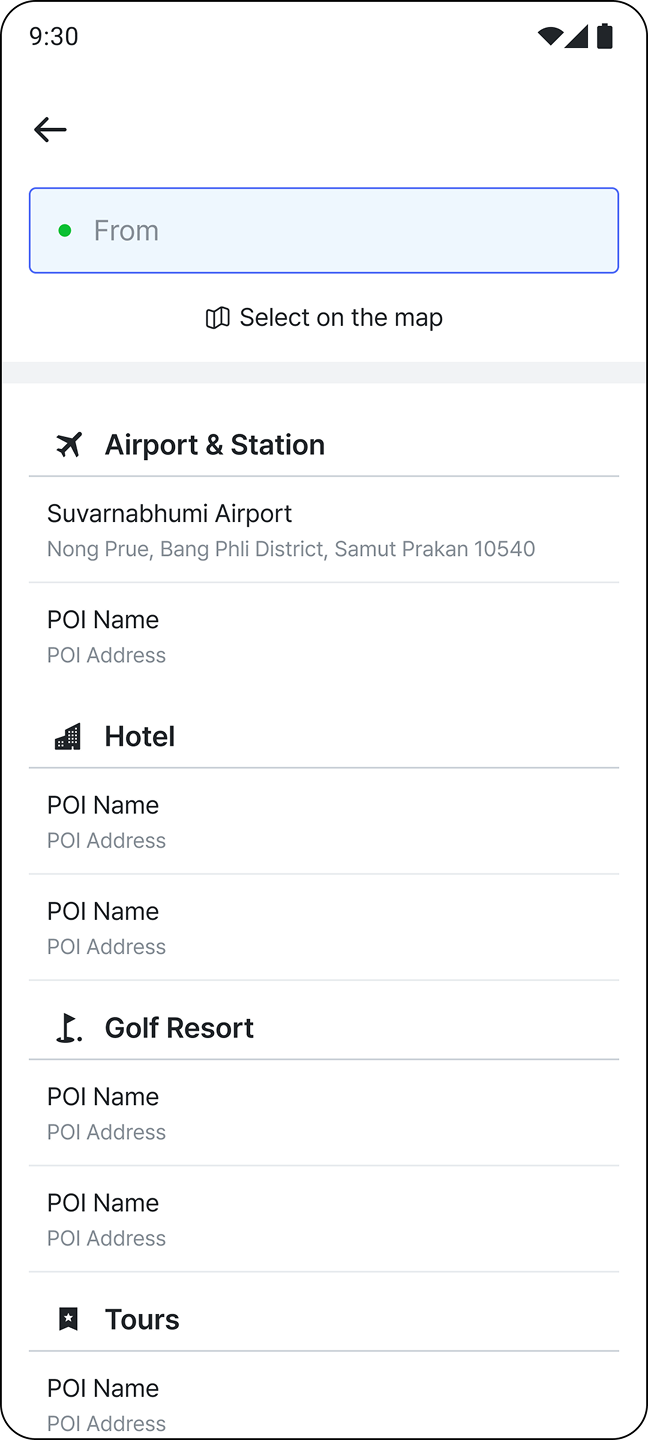Tap the back arrow icon
This screenshot has width=648, height=1440.
tap(50, 129)
